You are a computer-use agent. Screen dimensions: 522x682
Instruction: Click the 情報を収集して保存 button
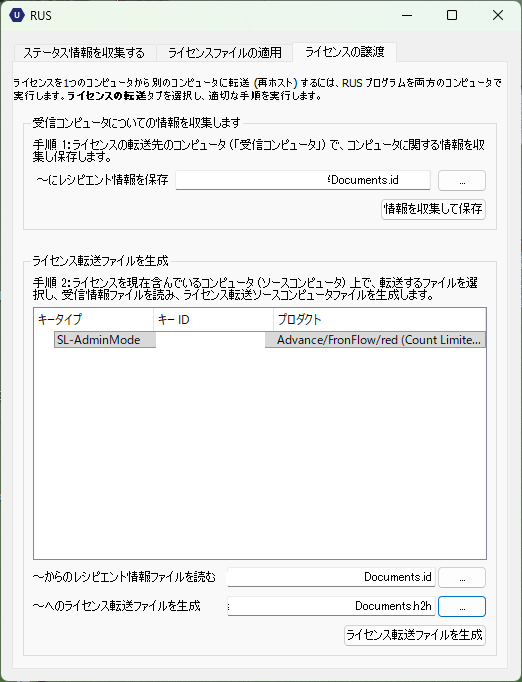[433, 209]
